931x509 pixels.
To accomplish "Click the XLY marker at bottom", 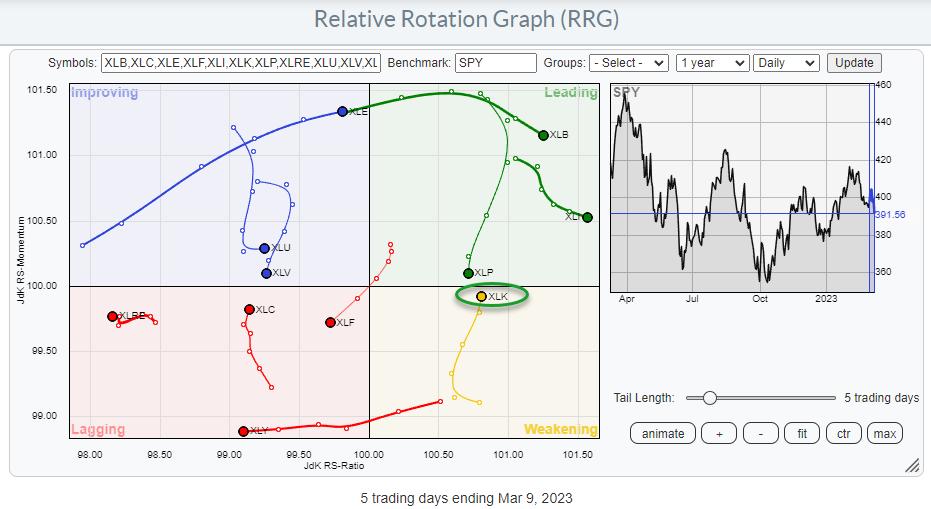I will coord(243,431).
